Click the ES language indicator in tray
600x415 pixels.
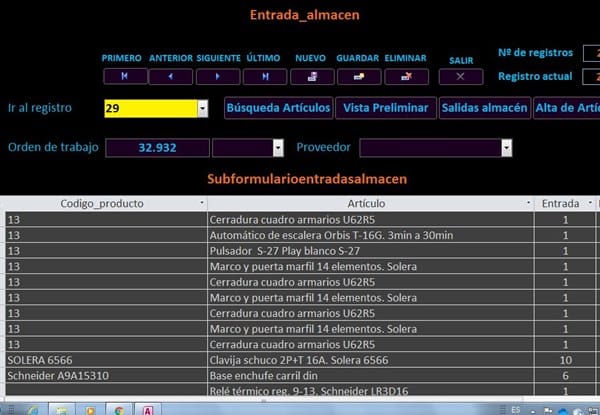coord(515,410)
